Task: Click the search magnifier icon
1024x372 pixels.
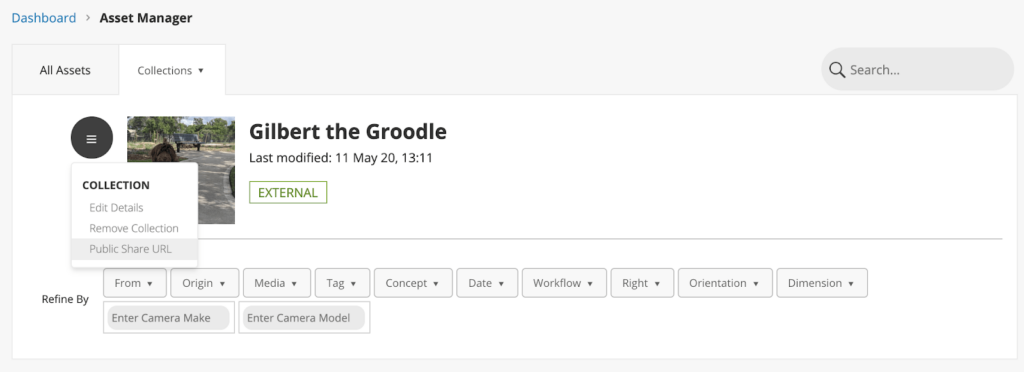Action: pos(837,70)
